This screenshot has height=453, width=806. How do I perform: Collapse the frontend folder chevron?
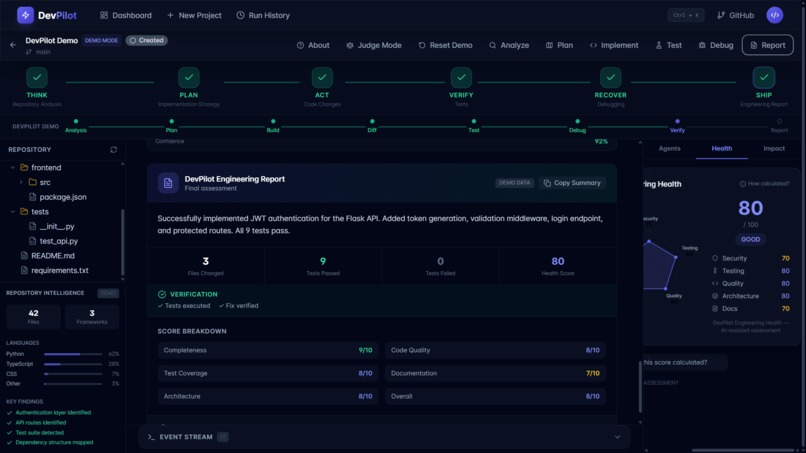13,168
